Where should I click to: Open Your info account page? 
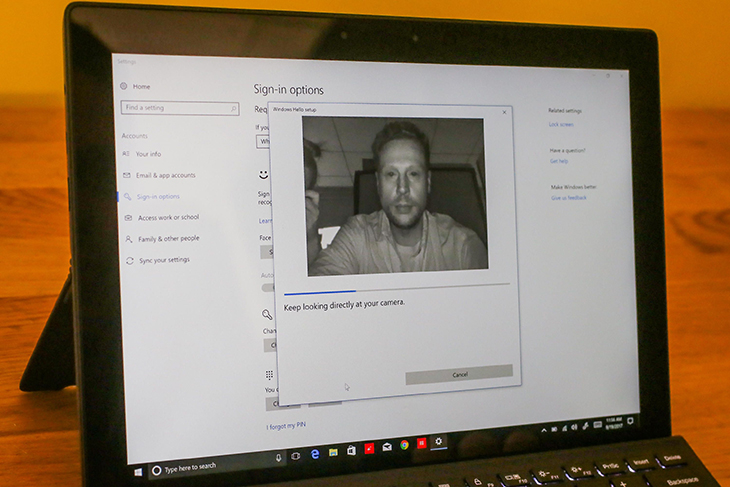142,154
